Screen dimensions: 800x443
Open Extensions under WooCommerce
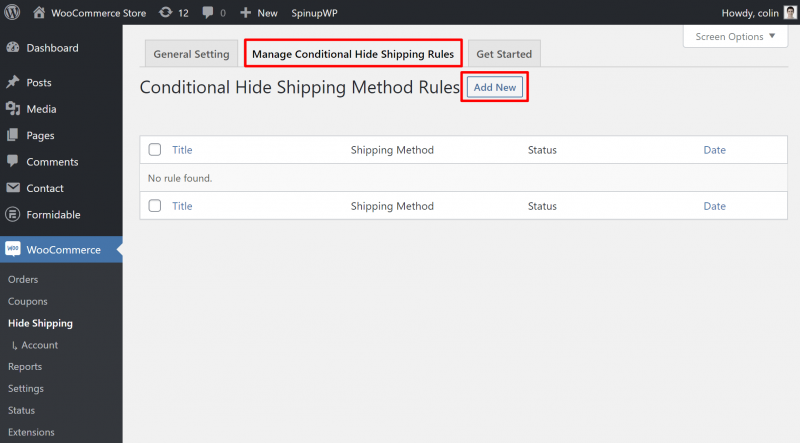click(x=31, y=432)
